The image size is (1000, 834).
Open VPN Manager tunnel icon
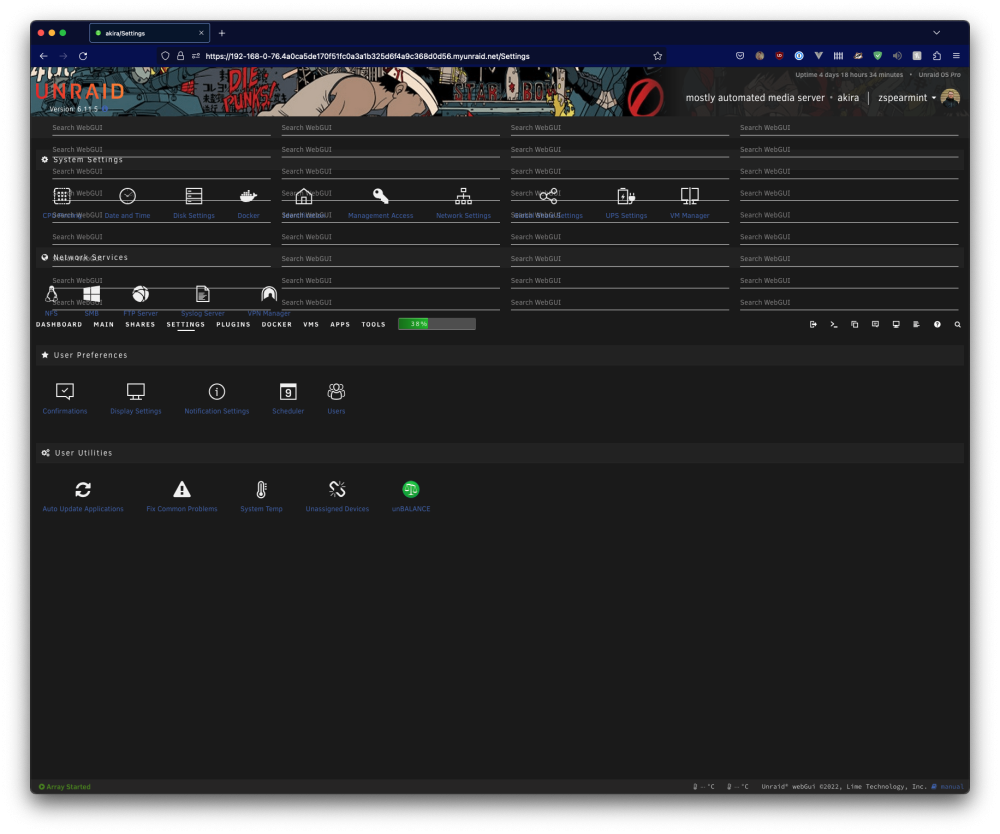(x=269, y=294)
